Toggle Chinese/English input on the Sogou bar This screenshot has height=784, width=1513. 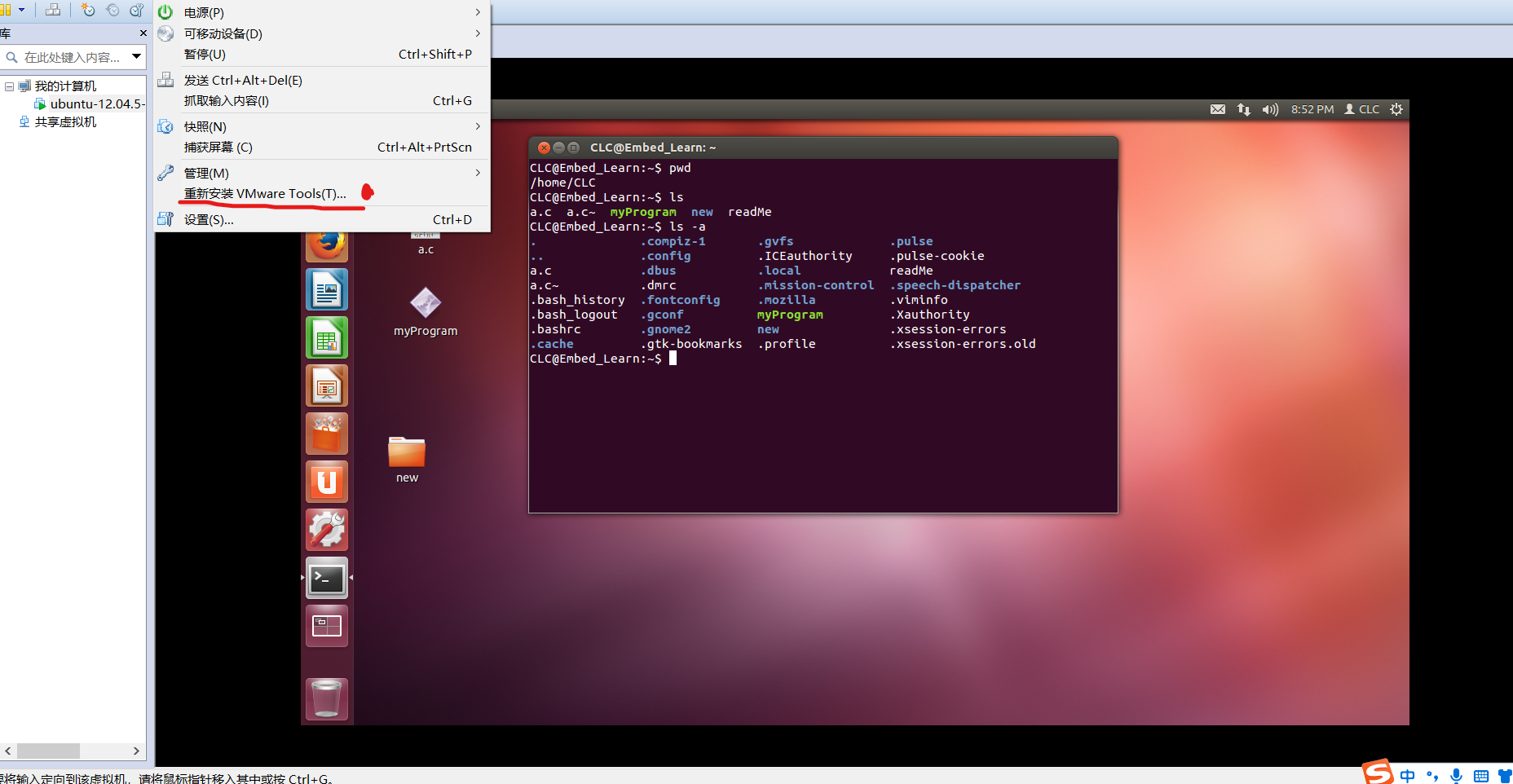click(1407, 775)
